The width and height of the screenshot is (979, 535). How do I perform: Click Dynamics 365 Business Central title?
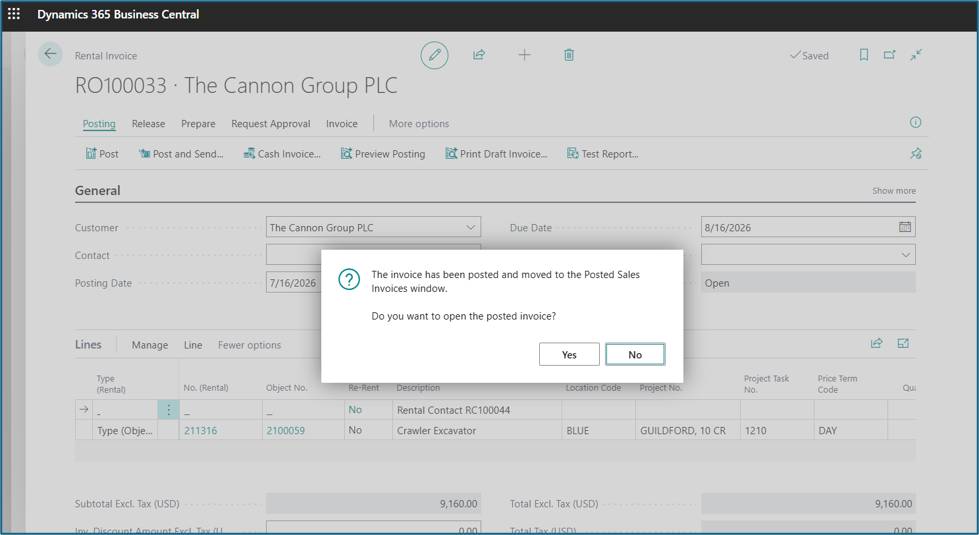[x=118, y=14]
